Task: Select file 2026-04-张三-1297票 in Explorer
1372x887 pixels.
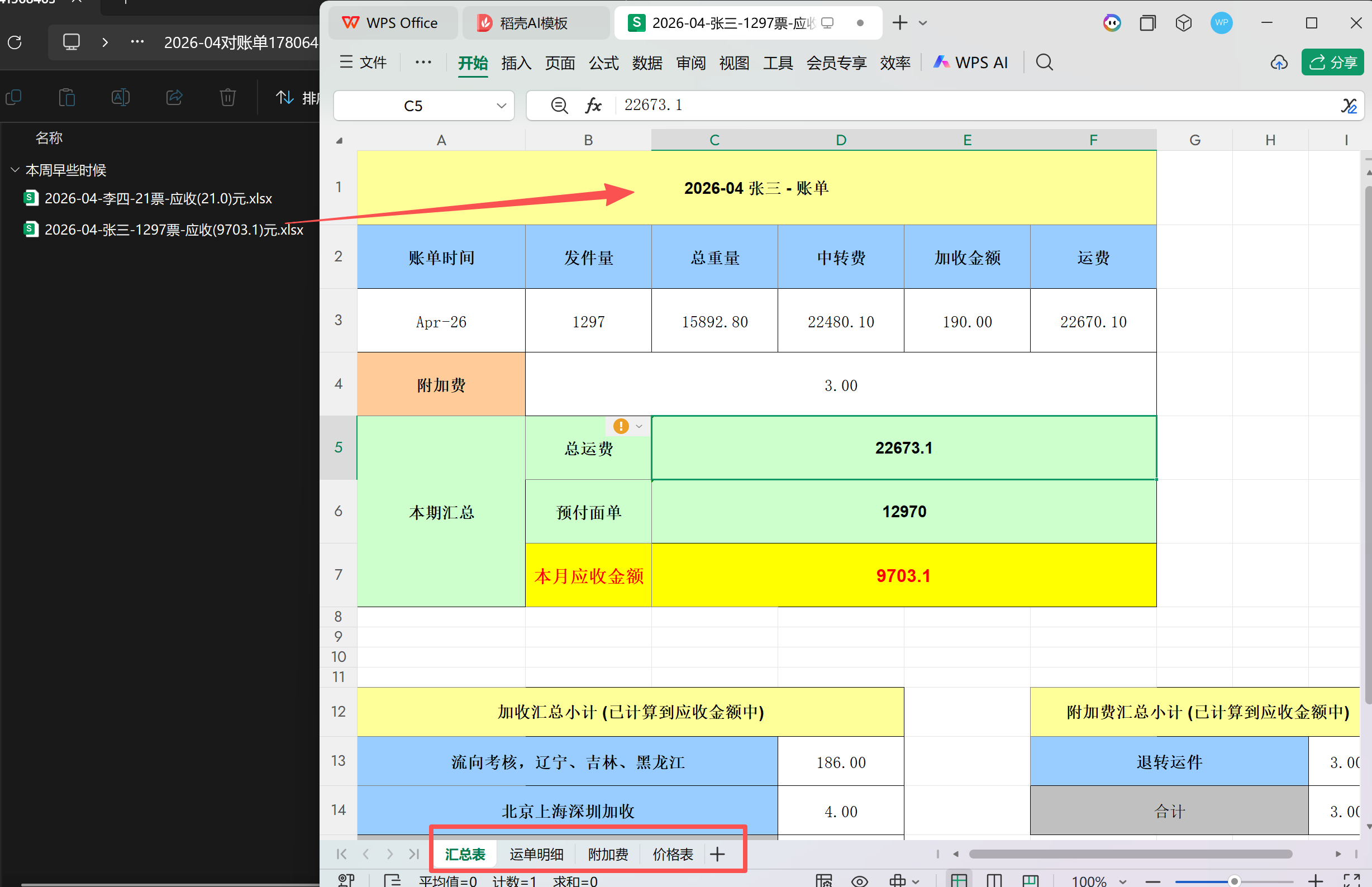Action: click(164, 230)
